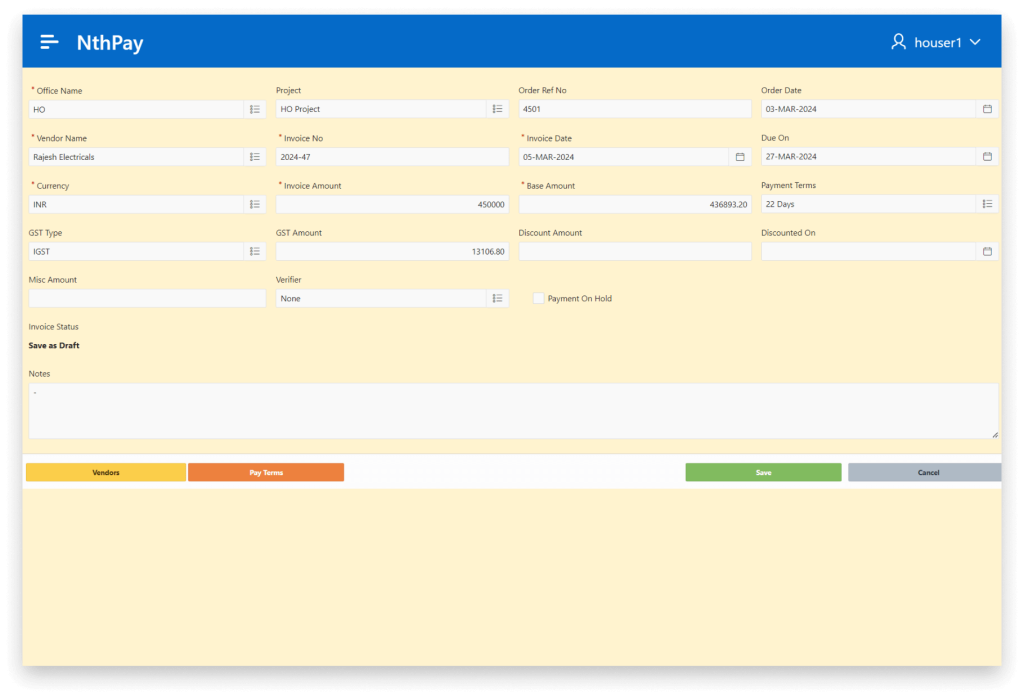Open the Discounted On calendar picker

tap(987, 252)
